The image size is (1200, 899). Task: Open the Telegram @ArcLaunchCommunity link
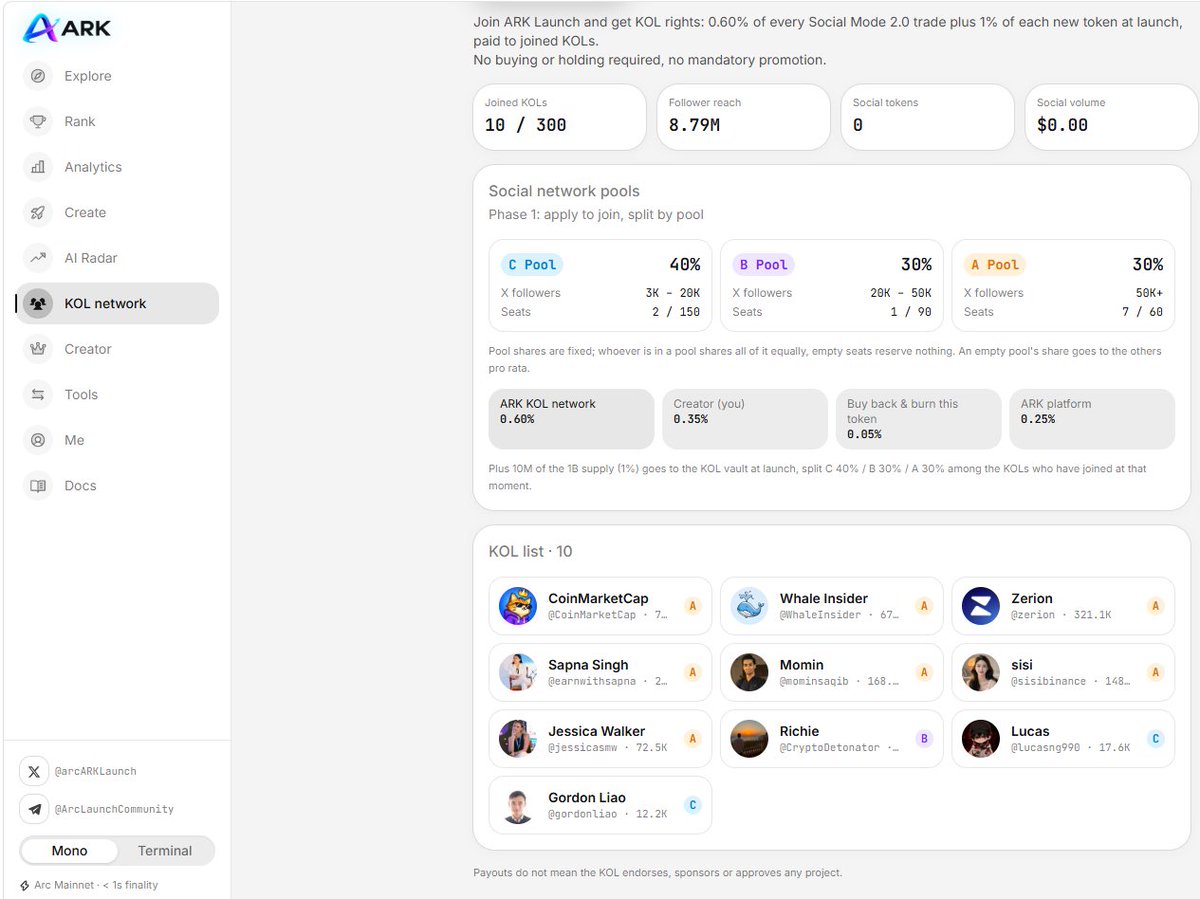click(x=98, y=809)
